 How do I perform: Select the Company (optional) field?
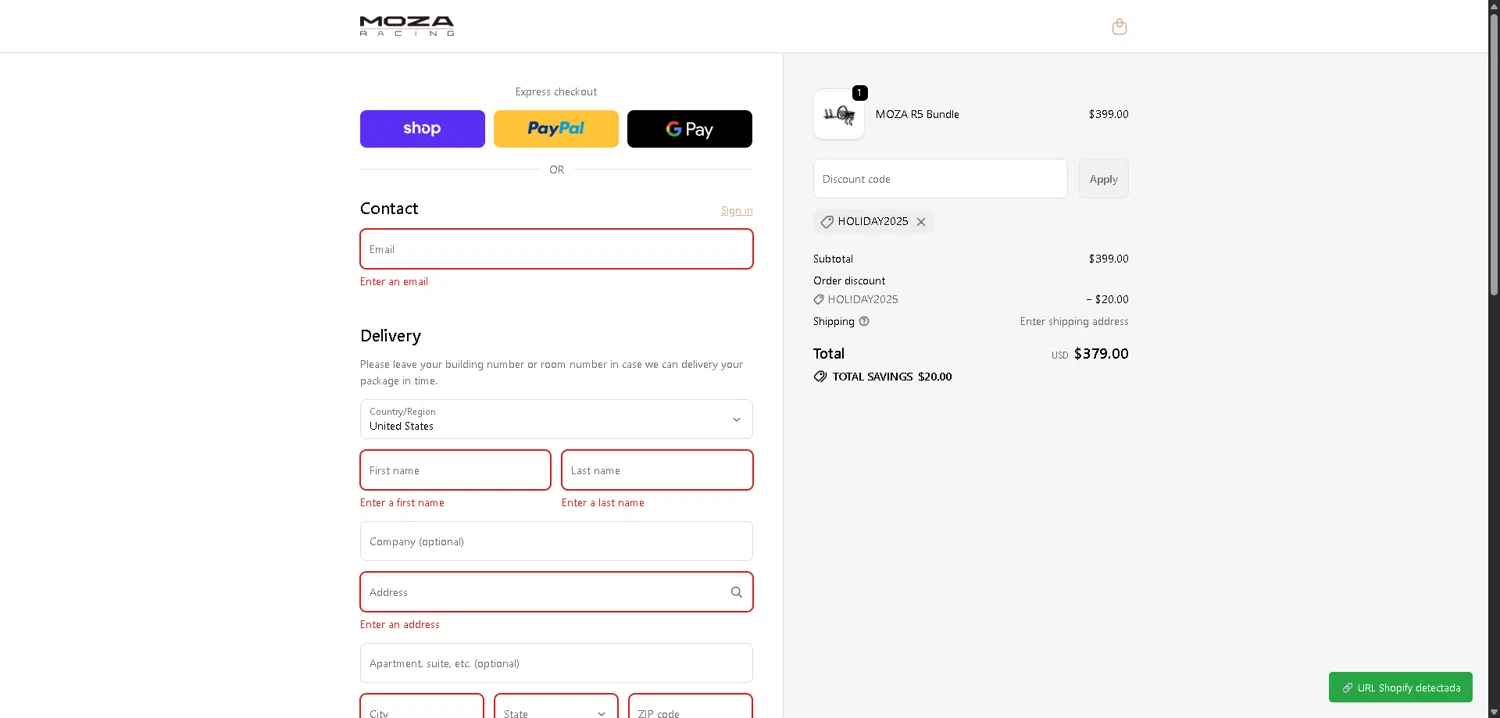pos(556,541)
